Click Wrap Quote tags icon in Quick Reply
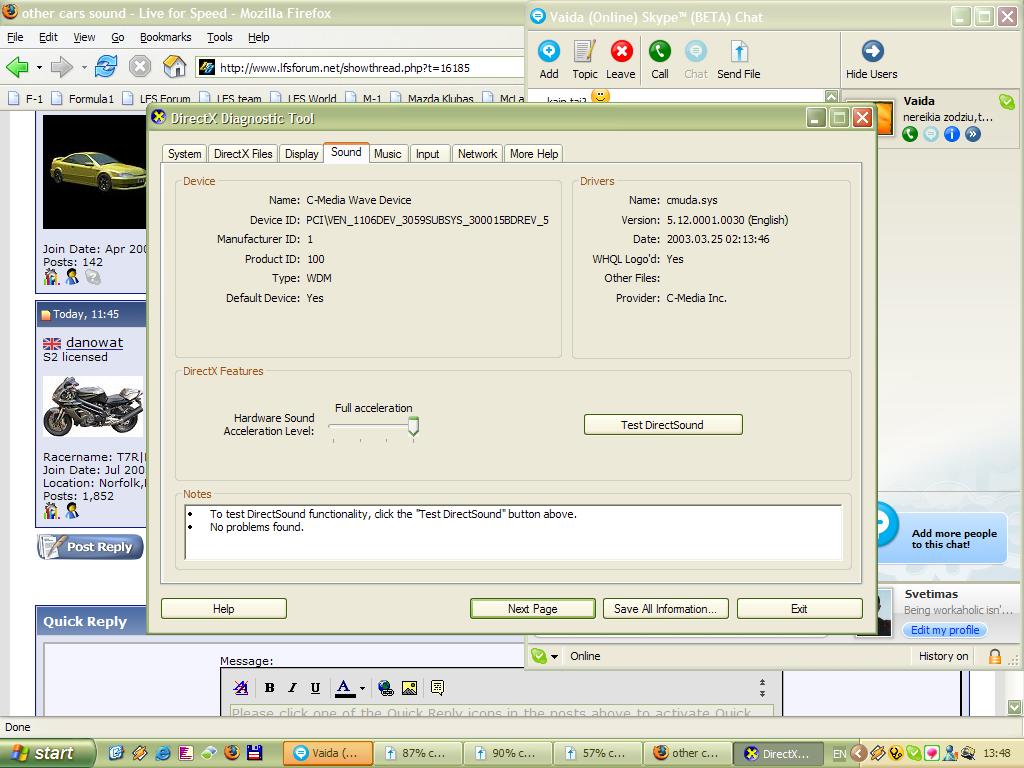 point(438,688)
